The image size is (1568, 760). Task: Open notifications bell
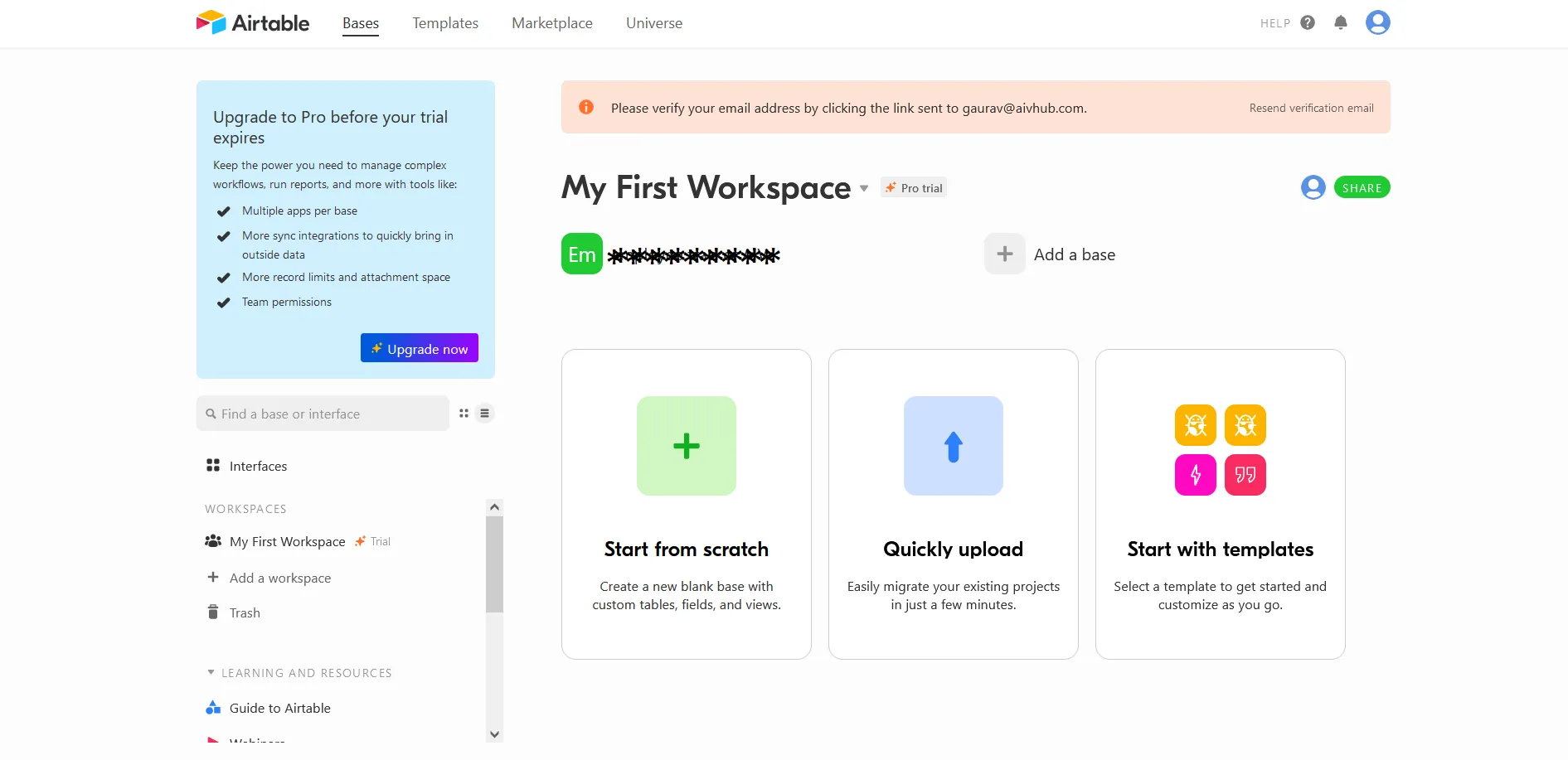pyautogui.click(x=1341, y=23)
